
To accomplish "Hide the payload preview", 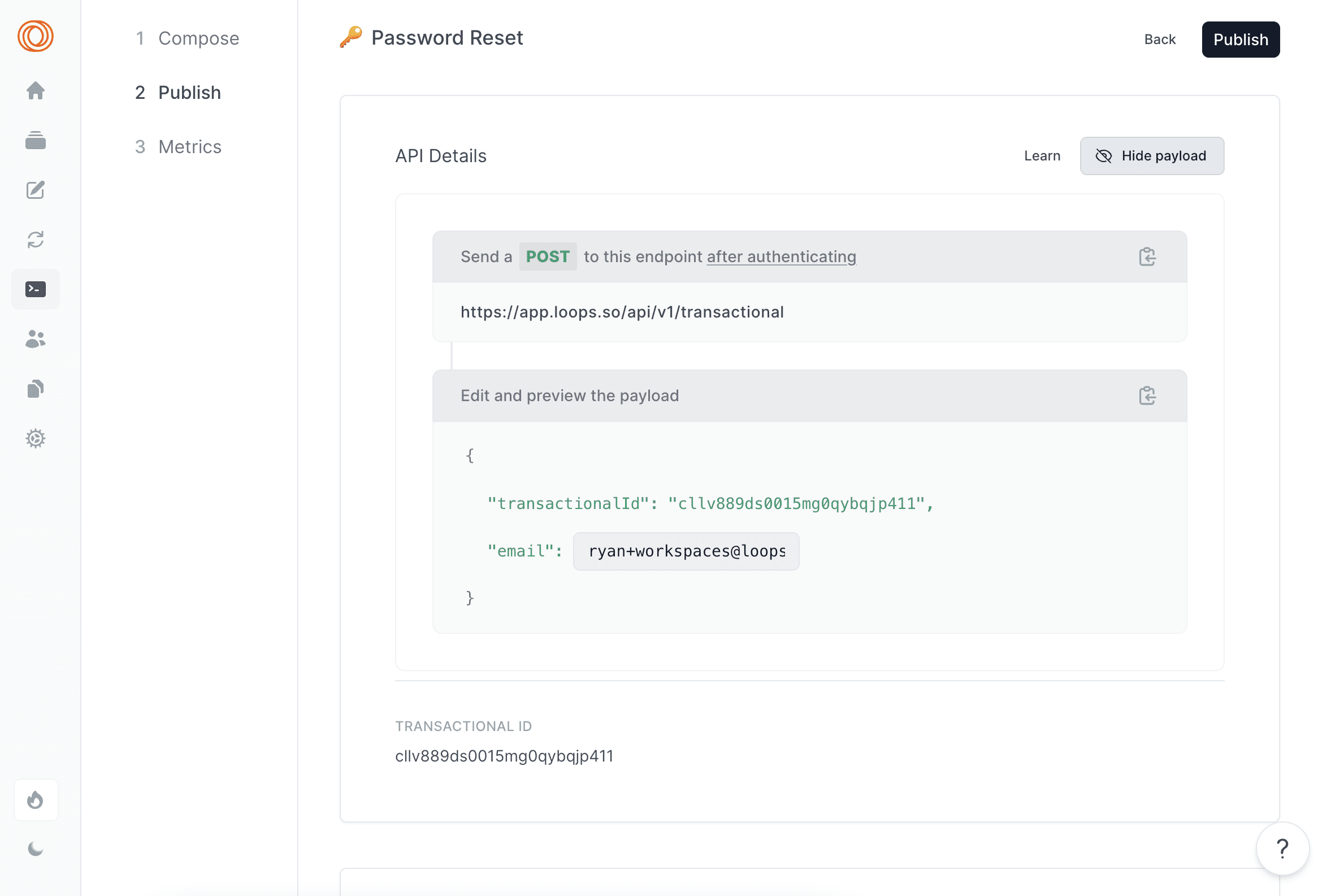I will [x=1151, y=156].
